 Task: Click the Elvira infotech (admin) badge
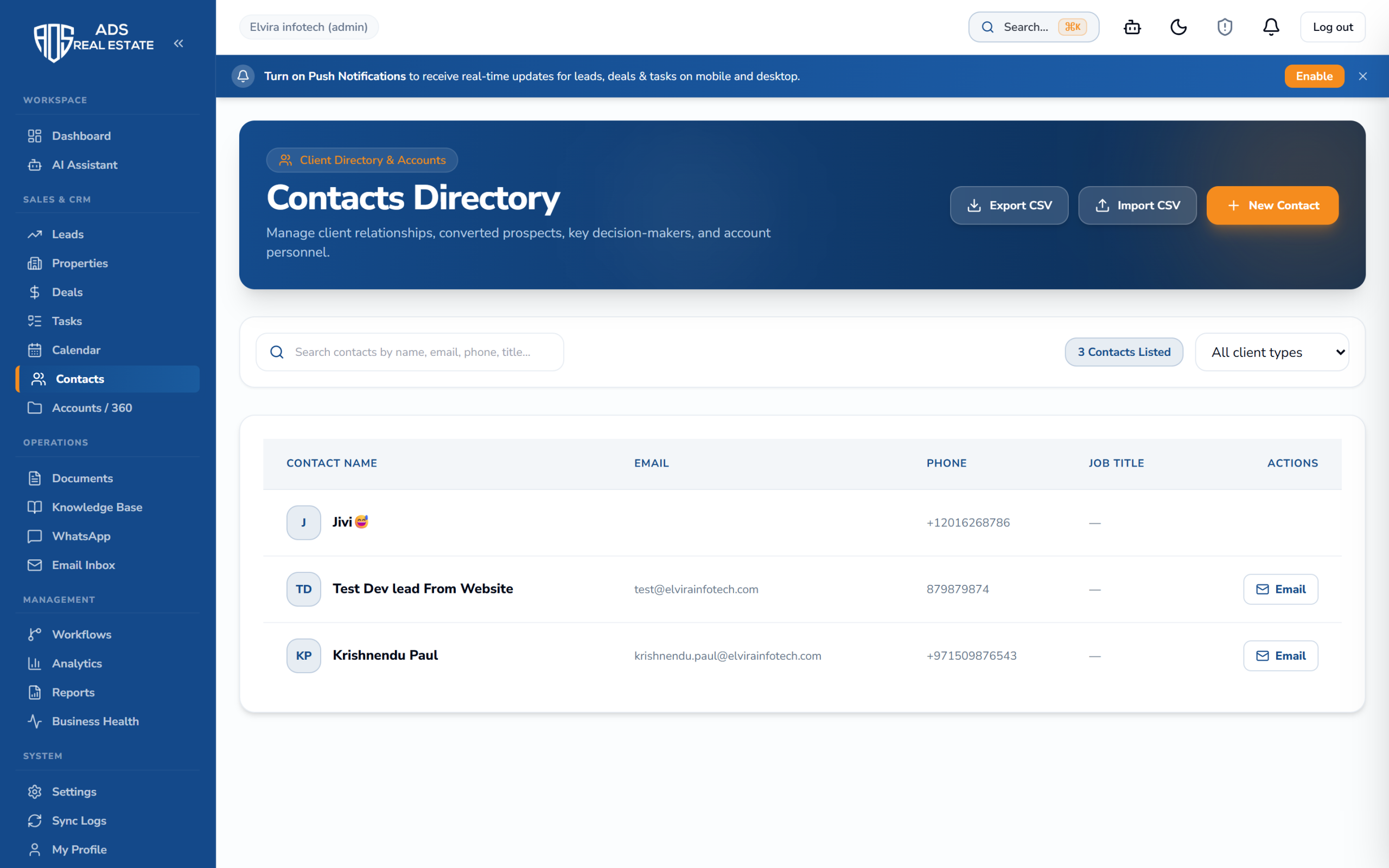point(309,27)
